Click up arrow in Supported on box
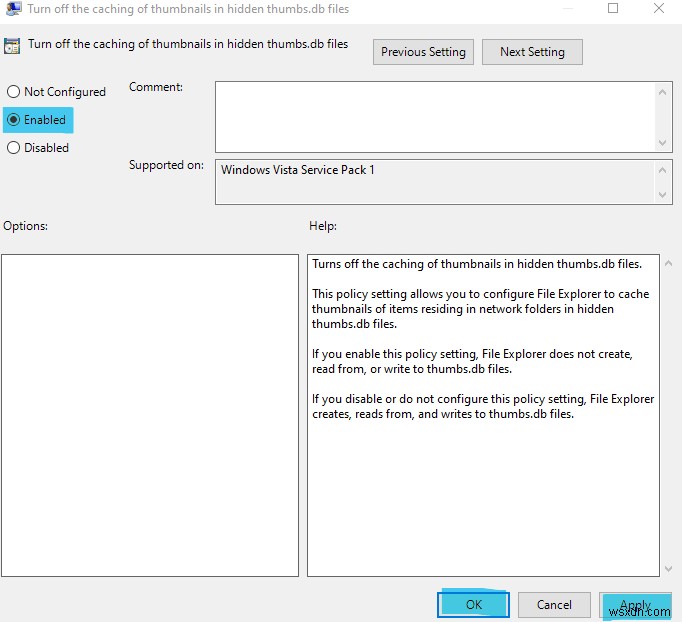This screenshot has width=682, height=622. point(665,170)
